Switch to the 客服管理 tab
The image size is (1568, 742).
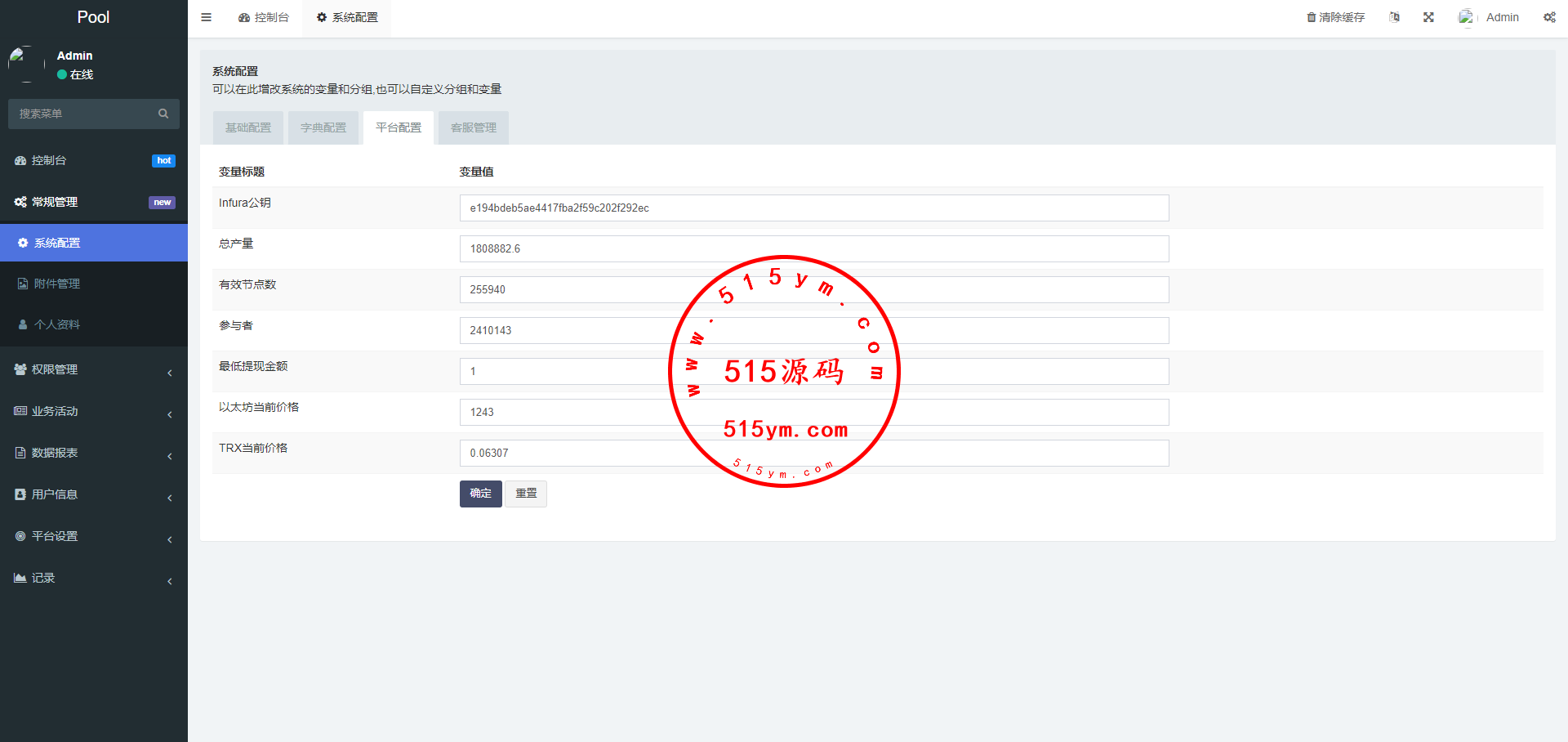[474, 127]
